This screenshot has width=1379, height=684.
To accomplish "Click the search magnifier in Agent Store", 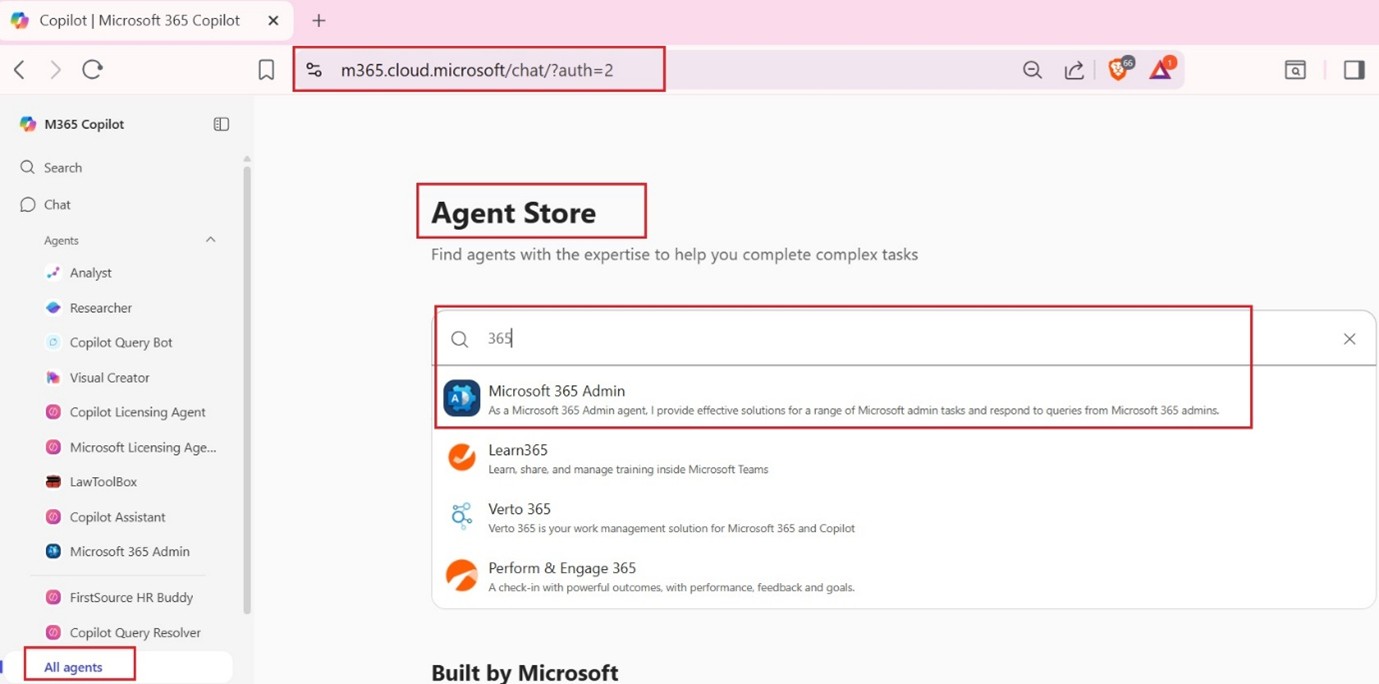I will 459,339.
